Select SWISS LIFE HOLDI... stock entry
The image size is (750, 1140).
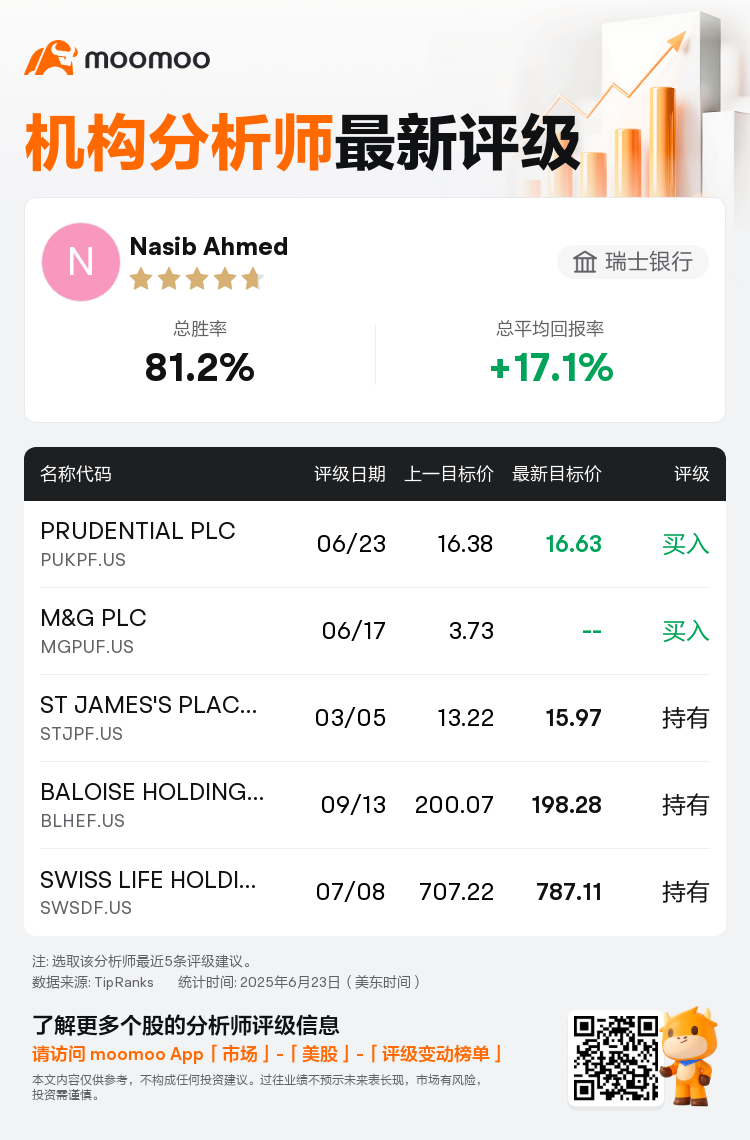tap(148, 880)
